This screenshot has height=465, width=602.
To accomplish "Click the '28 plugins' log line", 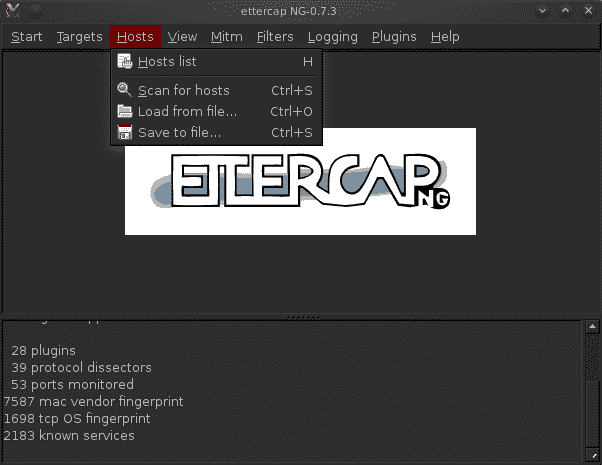I will click(43, 351).
